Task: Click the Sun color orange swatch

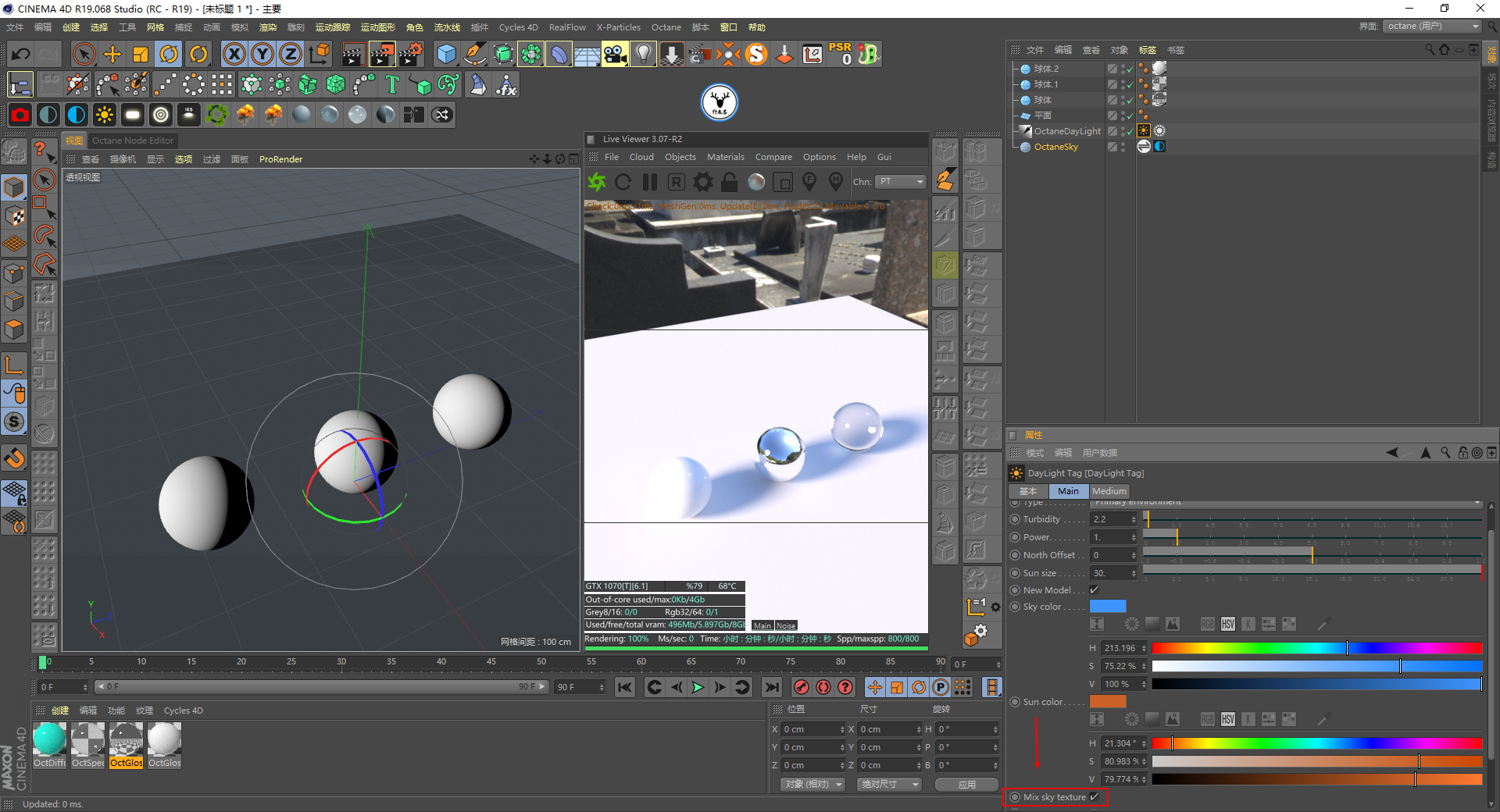Action: point(1108,701)
